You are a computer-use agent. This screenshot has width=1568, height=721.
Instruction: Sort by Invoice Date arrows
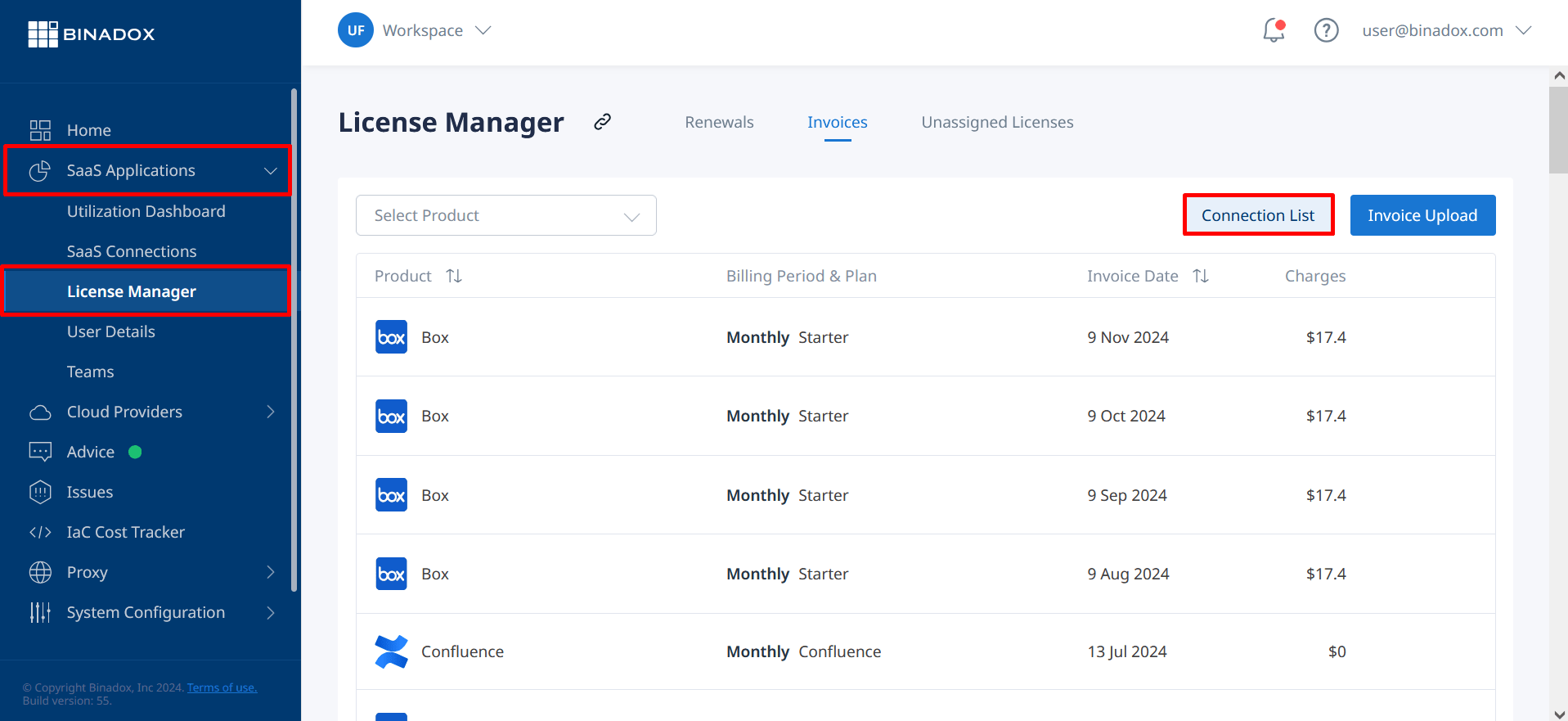(x=1201, y=276)
